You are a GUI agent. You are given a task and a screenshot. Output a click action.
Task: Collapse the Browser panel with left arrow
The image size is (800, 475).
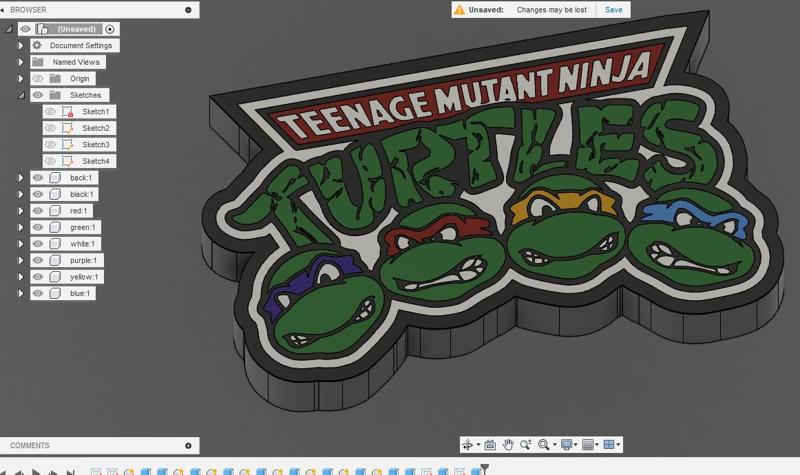coord(3,10)
